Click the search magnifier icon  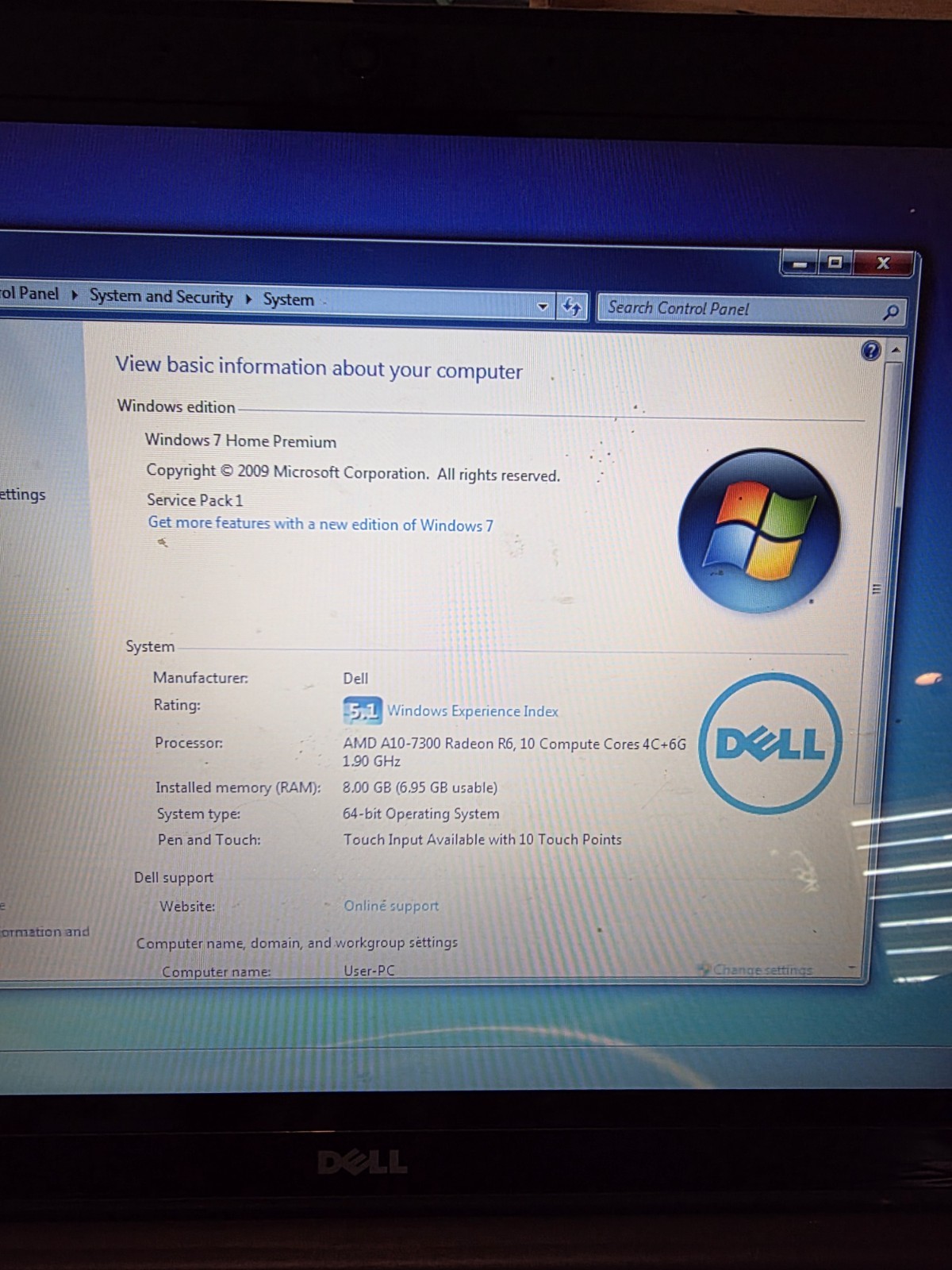(890, 313)
